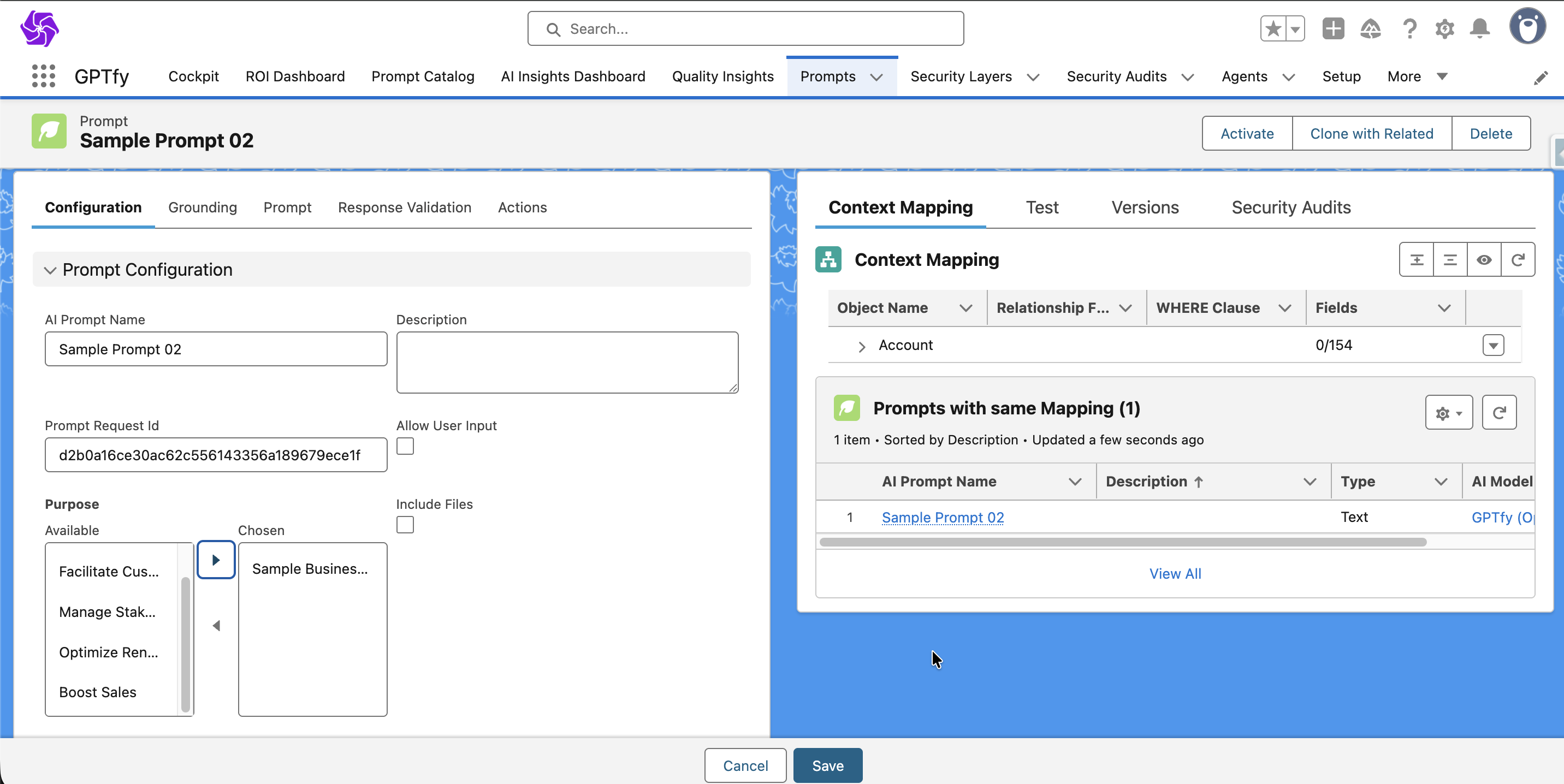
Task: Toggle the eye preview icon in Context Mapping
Action: (1484, 260)
